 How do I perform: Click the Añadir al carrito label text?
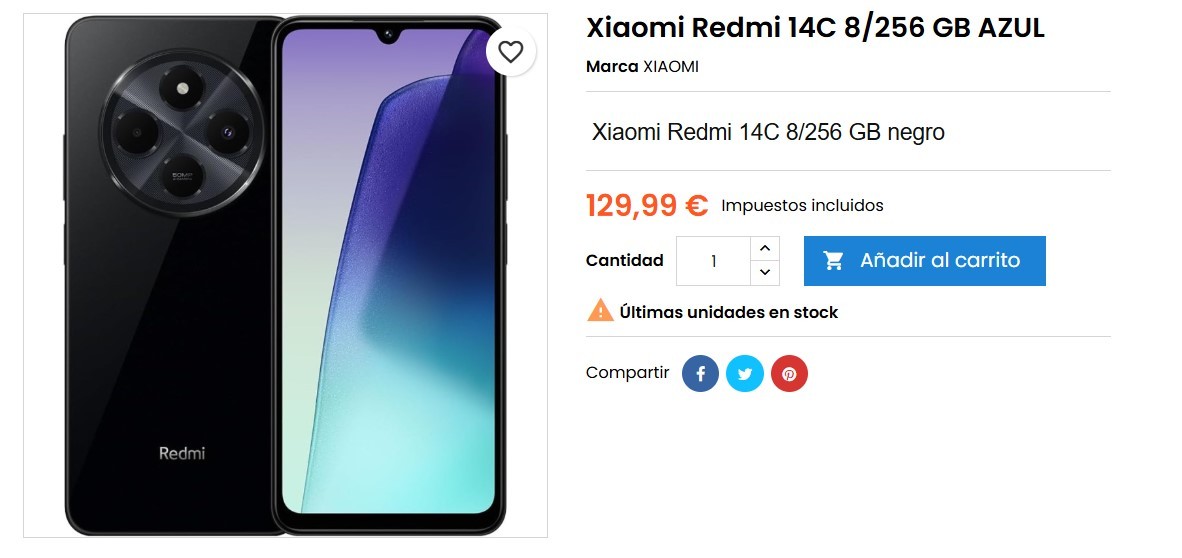click(x=940, y=260)
